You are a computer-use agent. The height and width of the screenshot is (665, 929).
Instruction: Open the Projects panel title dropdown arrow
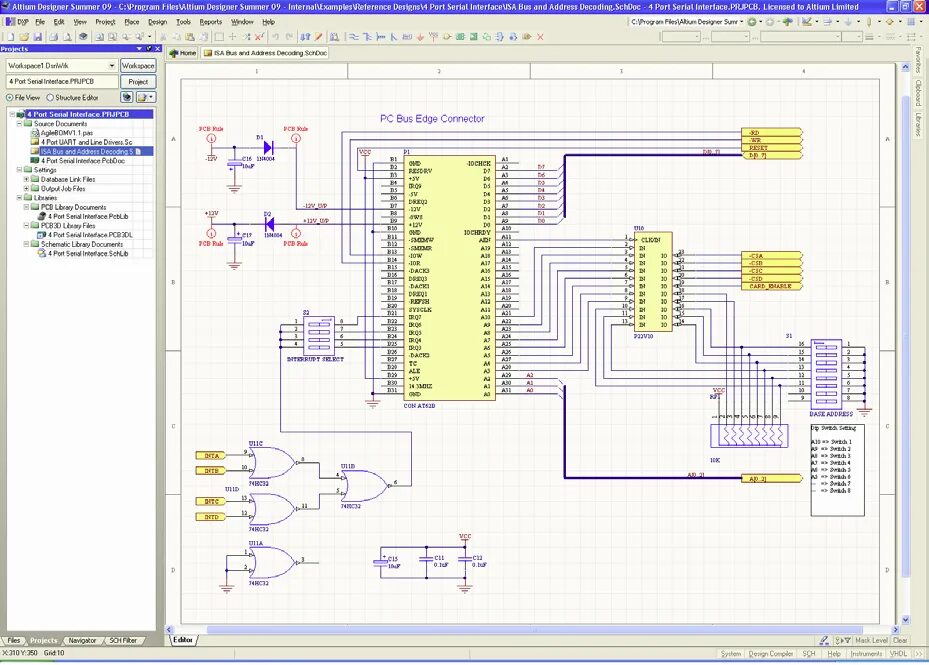coord(139,49)
